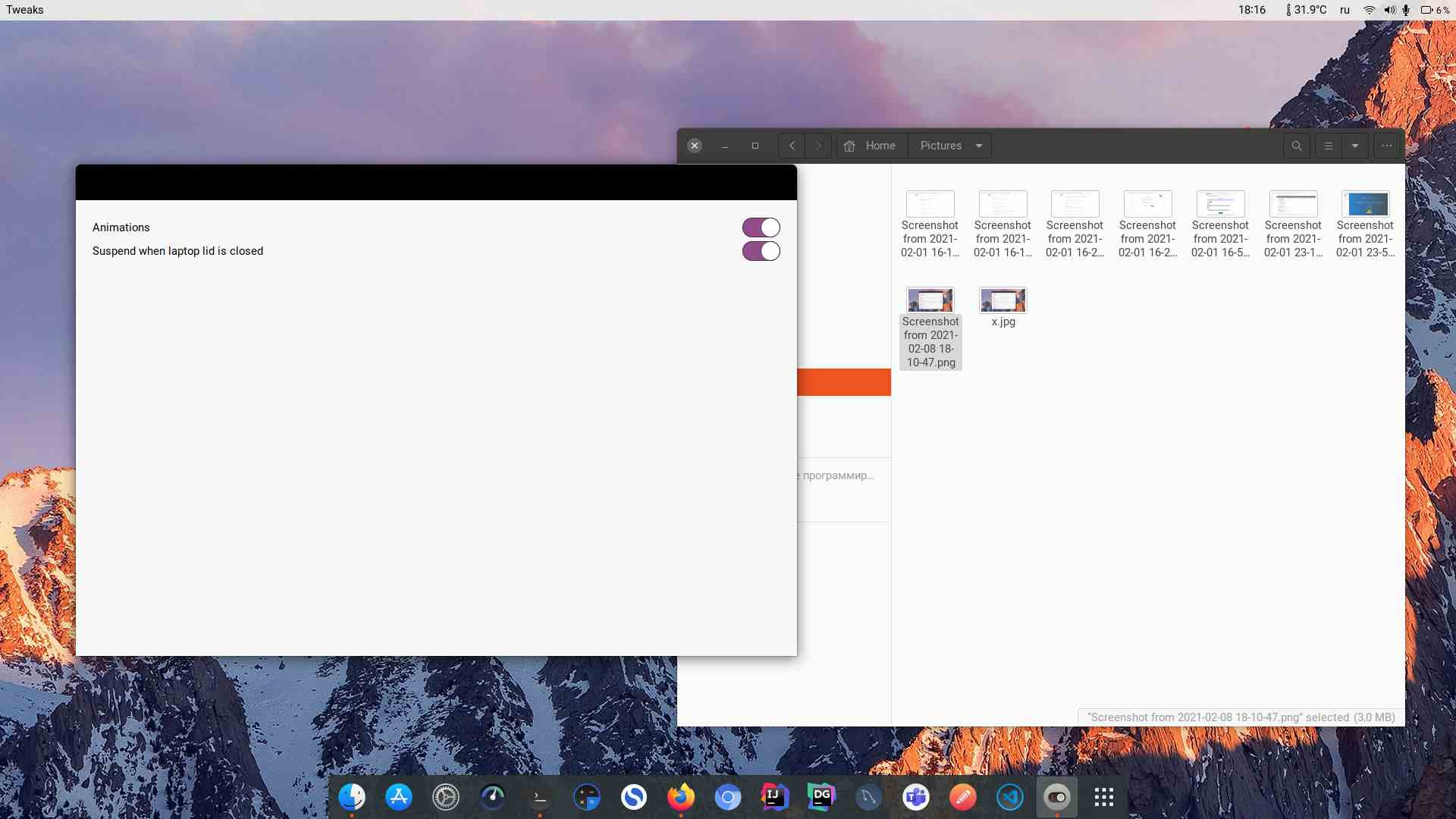Select the x.jpg image file

[1003, 307]
